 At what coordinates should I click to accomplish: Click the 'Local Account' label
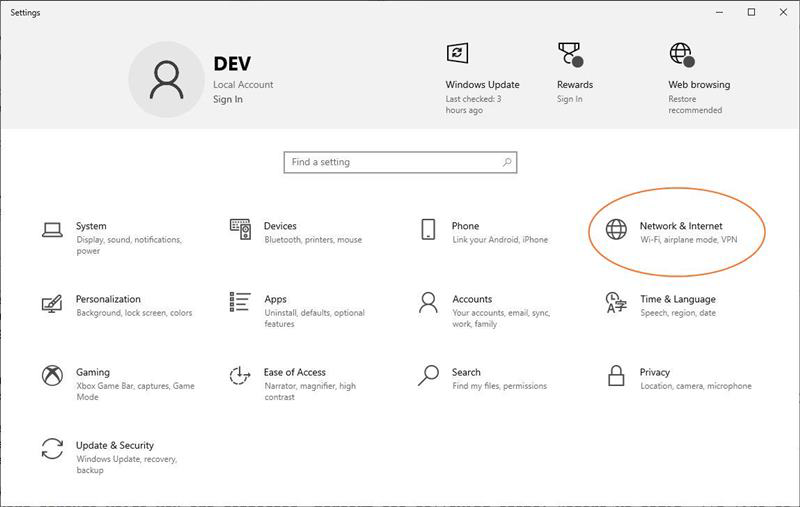point(243,85)
